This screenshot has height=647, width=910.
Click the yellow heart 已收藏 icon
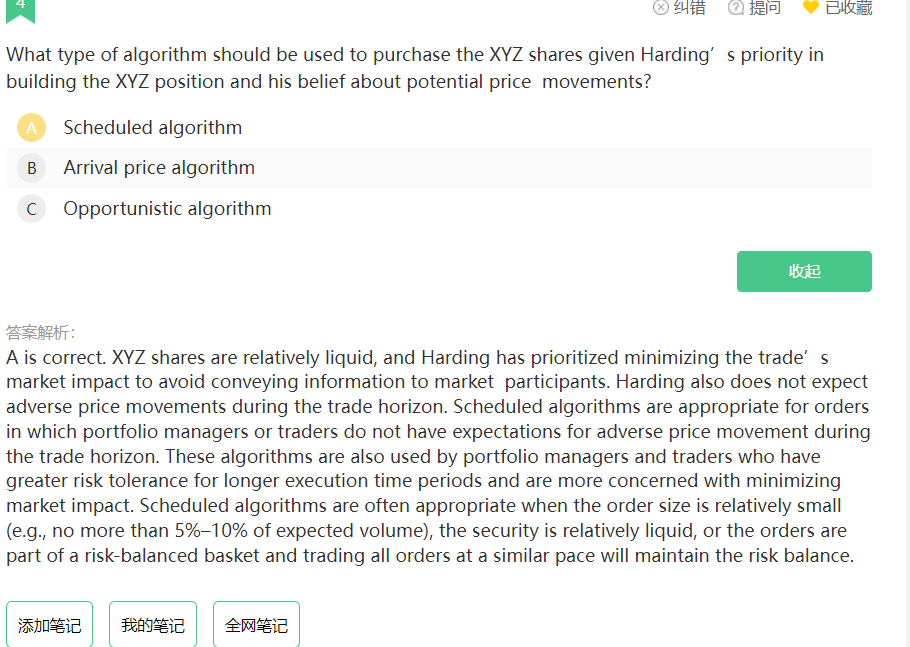(811, 7)
